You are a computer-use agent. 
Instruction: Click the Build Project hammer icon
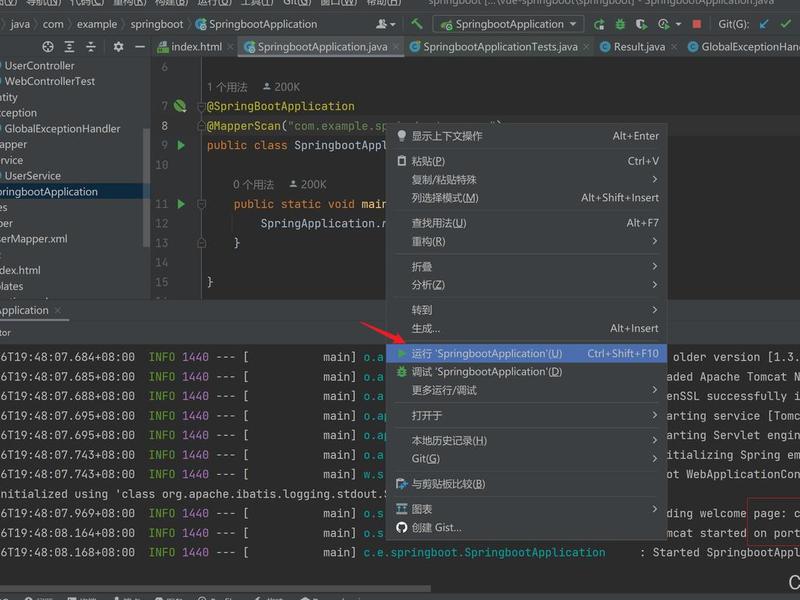pyautogui.click(x=417, y=24)
